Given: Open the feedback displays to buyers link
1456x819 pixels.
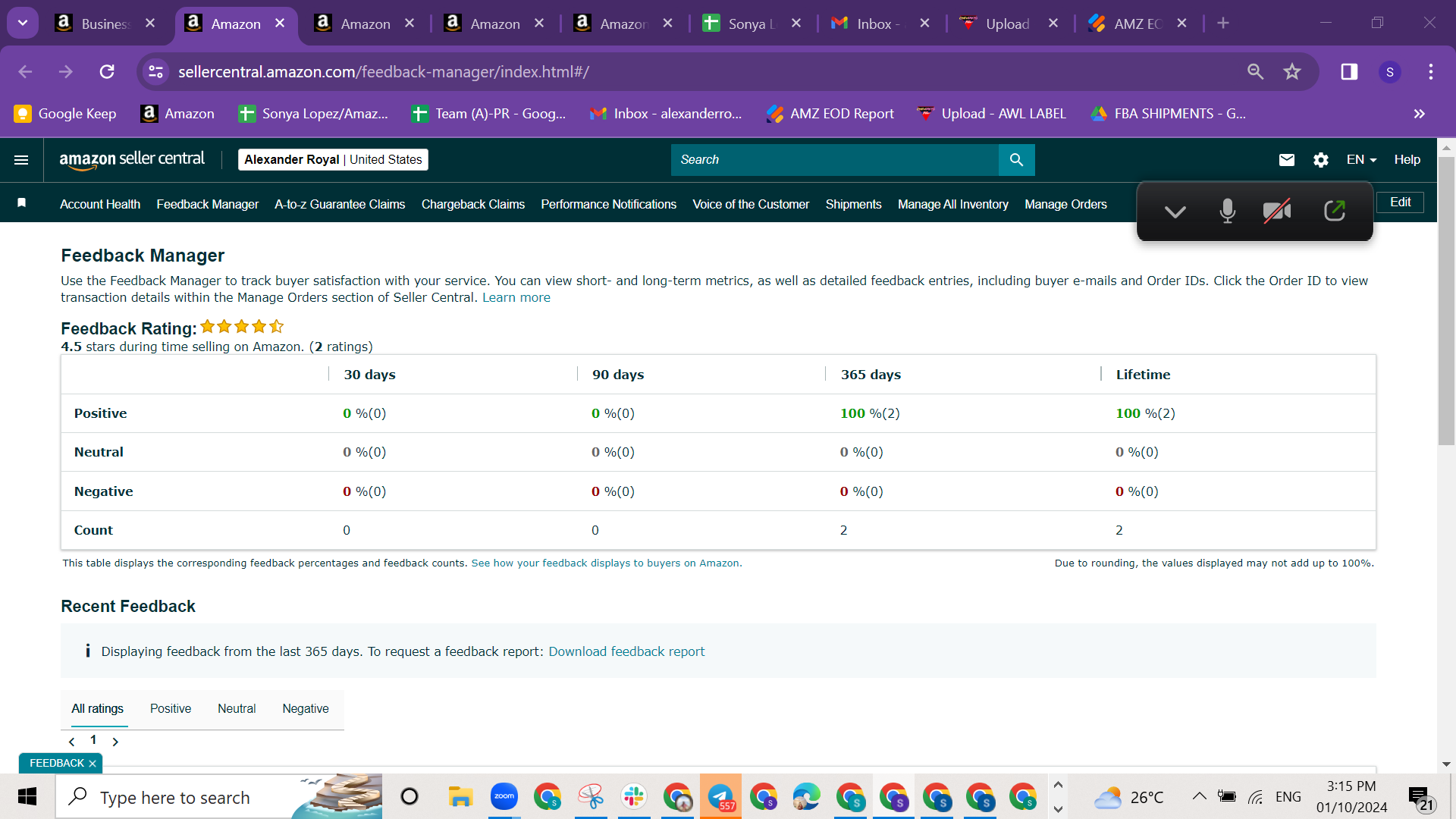Looking at the screenshot, I should click(x=607, y=563).
